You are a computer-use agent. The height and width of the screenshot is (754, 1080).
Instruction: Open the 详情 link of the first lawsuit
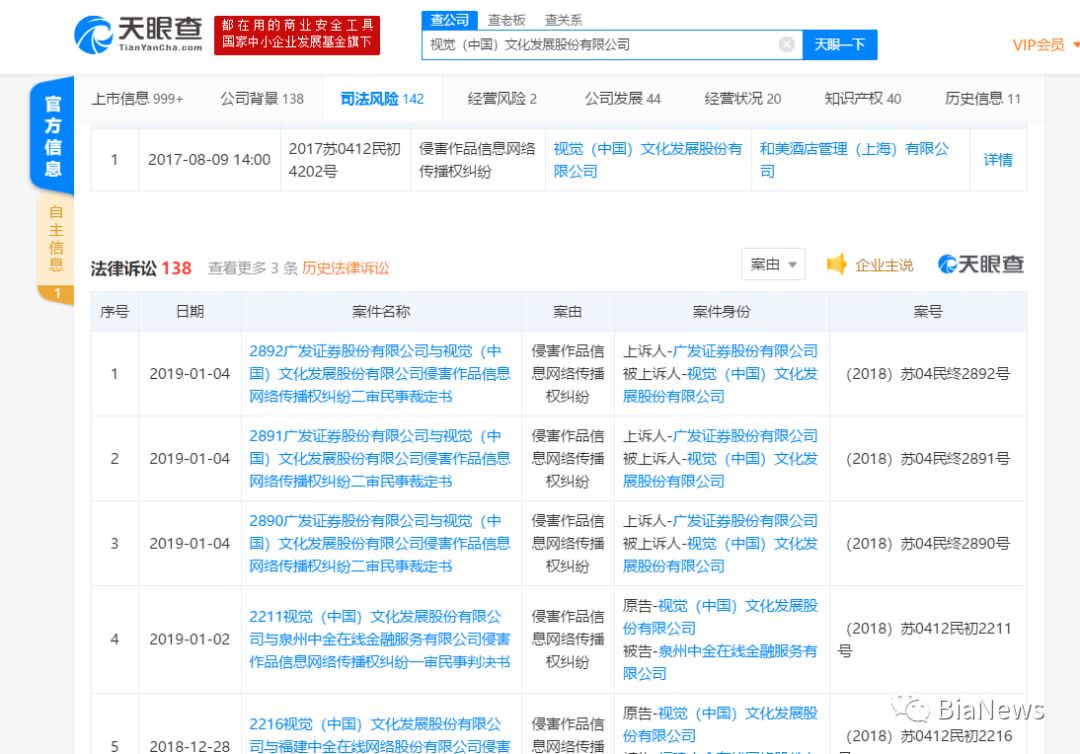tap(998, 159)
